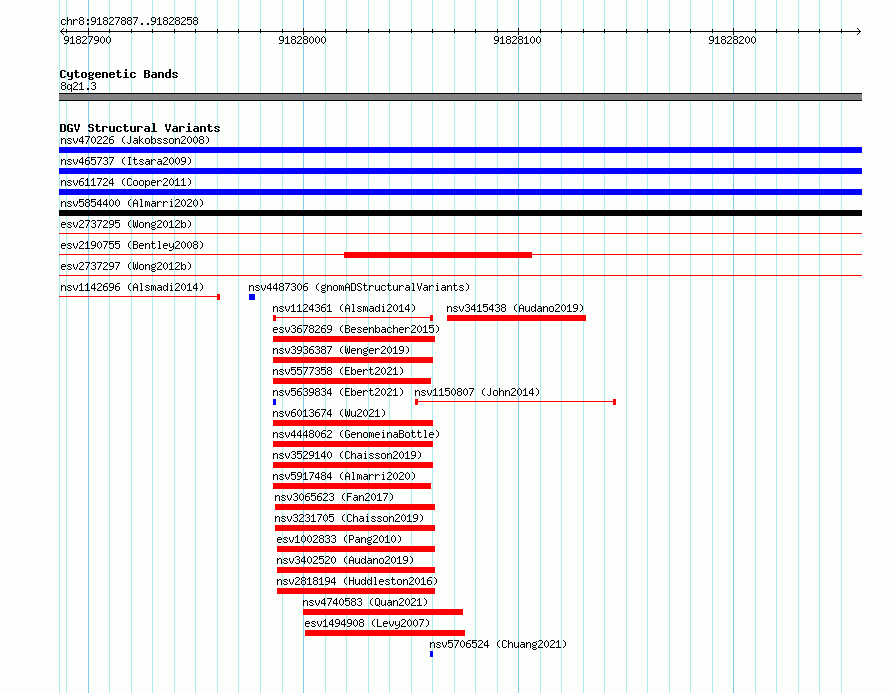Open nsv3402520 (Audano2019) label
This screenshot has width=890, height=693.
pos(345,560)
